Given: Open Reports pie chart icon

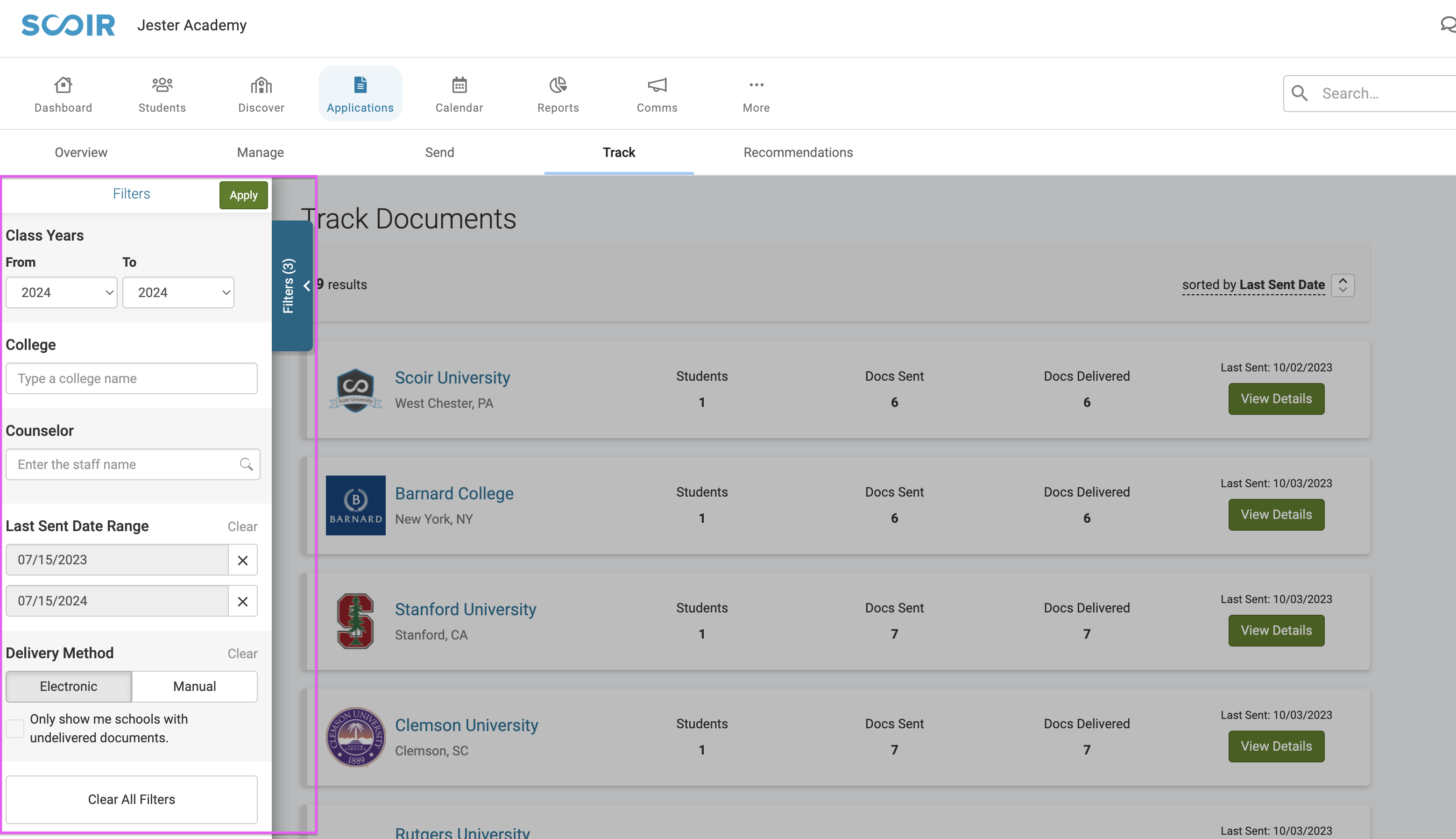Looking at the screenshot, I should (x=558, y=85).
